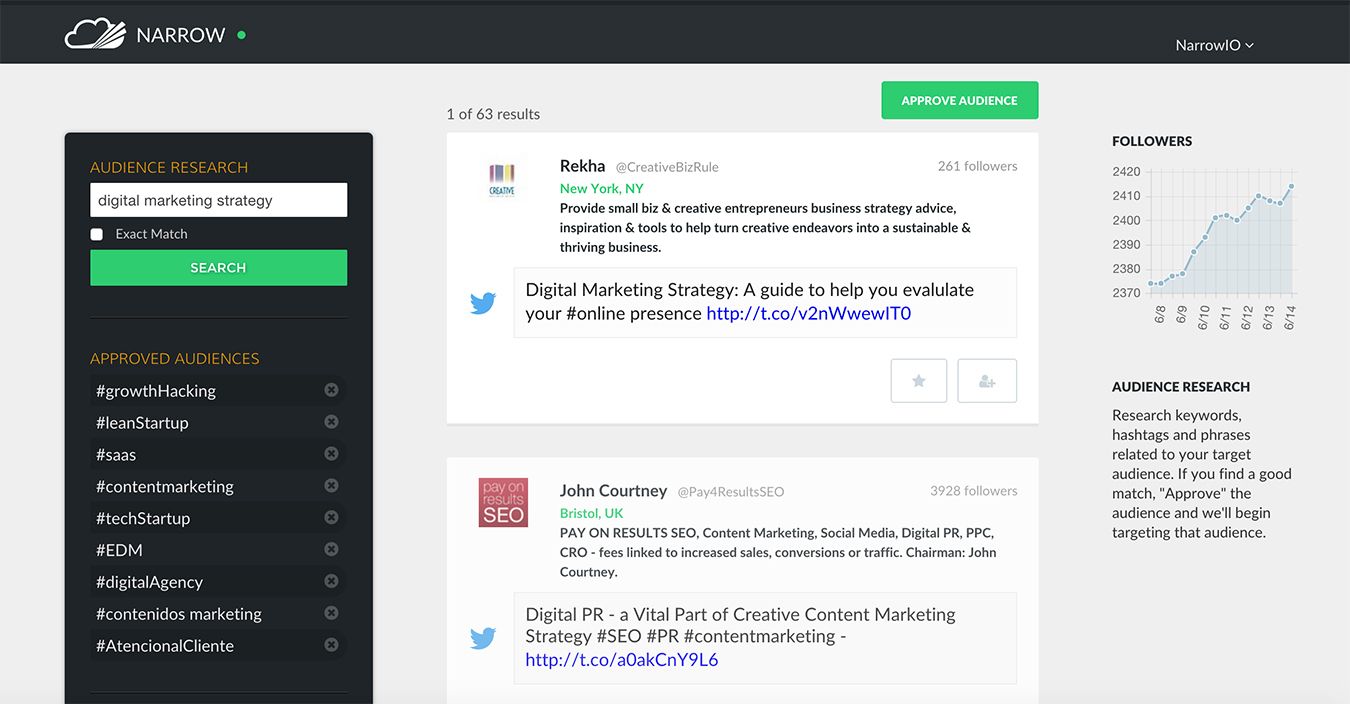Click the Pay On Results SEO avatar
Image resolution: width=1350 pixels, height=704 pixels.
coord(503,502)
